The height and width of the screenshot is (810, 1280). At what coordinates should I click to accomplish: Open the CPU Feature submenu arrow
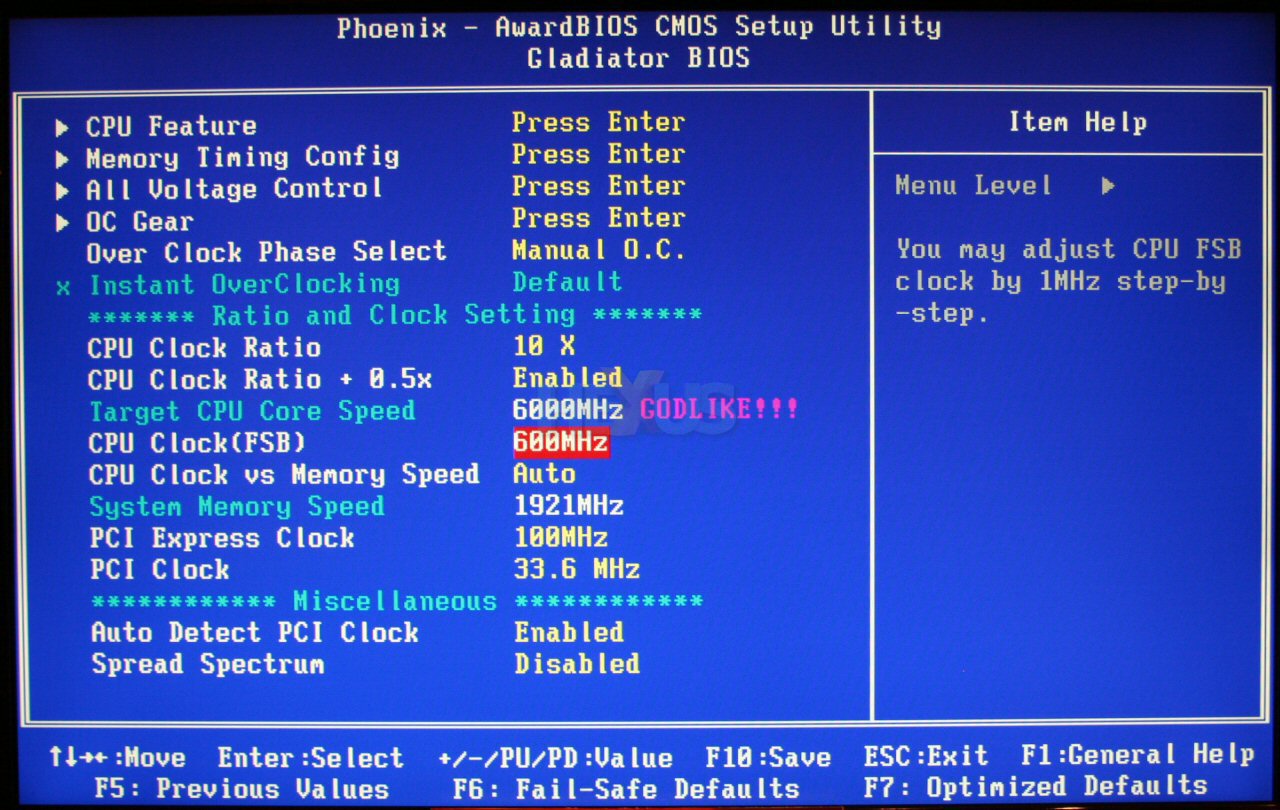pos(63,128)
